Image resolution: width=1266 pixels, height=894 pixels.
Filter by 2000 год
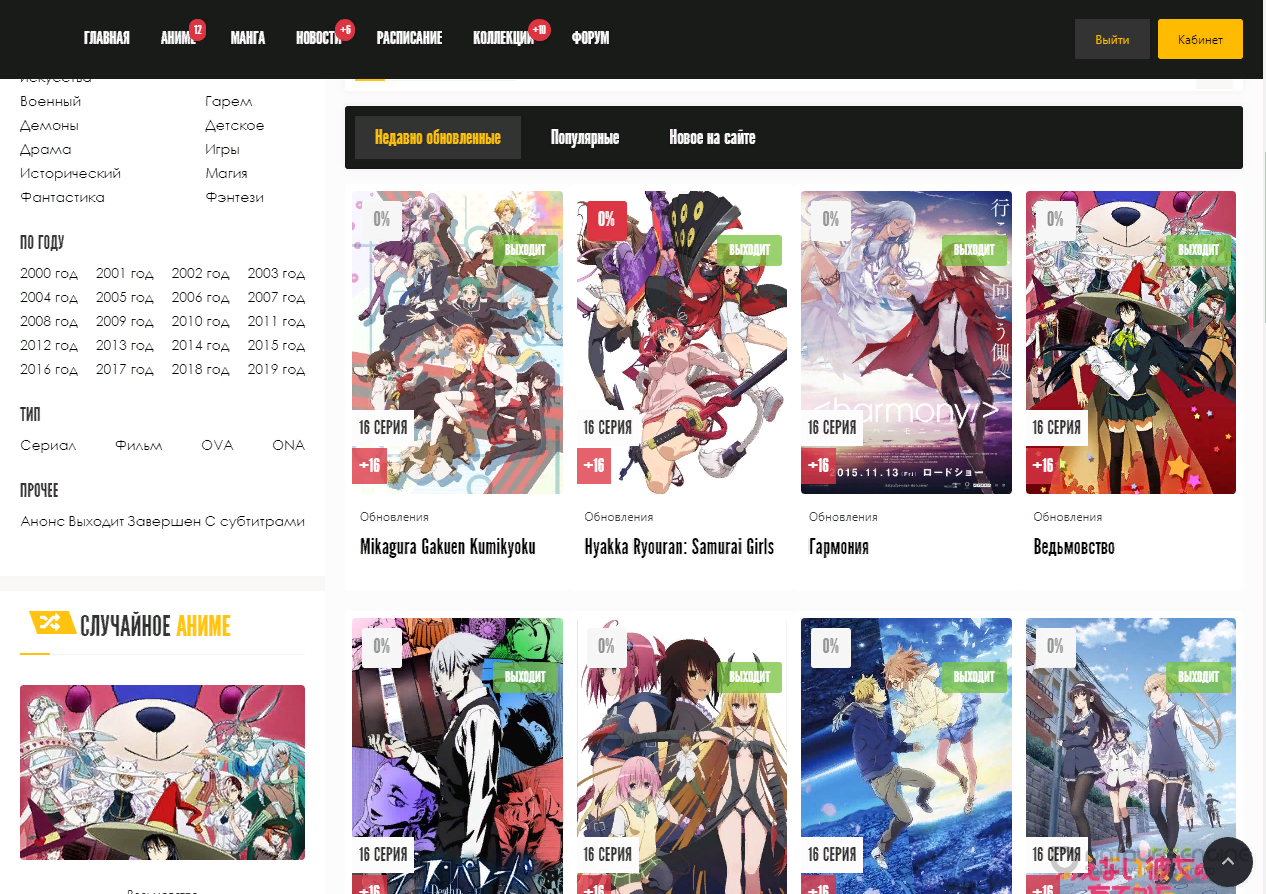coord(49,273)
